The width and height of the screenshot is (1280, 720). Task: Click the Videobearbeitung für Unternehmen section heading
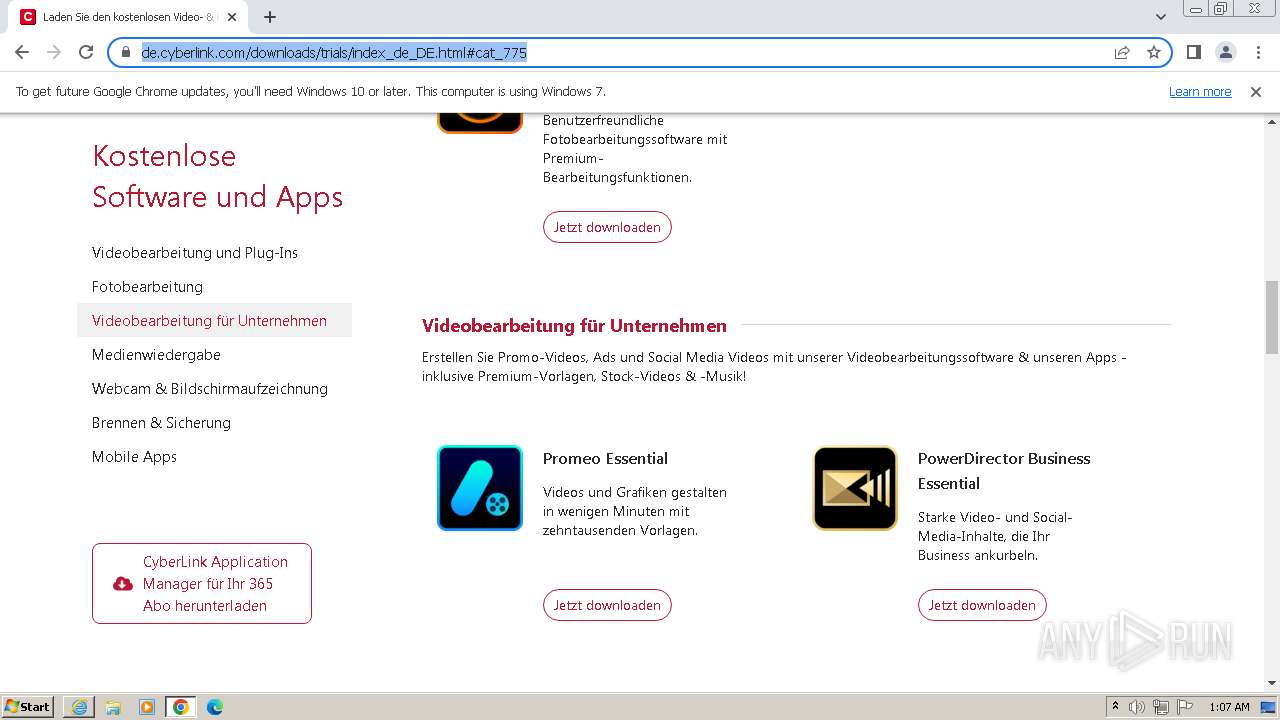point(574,326)
